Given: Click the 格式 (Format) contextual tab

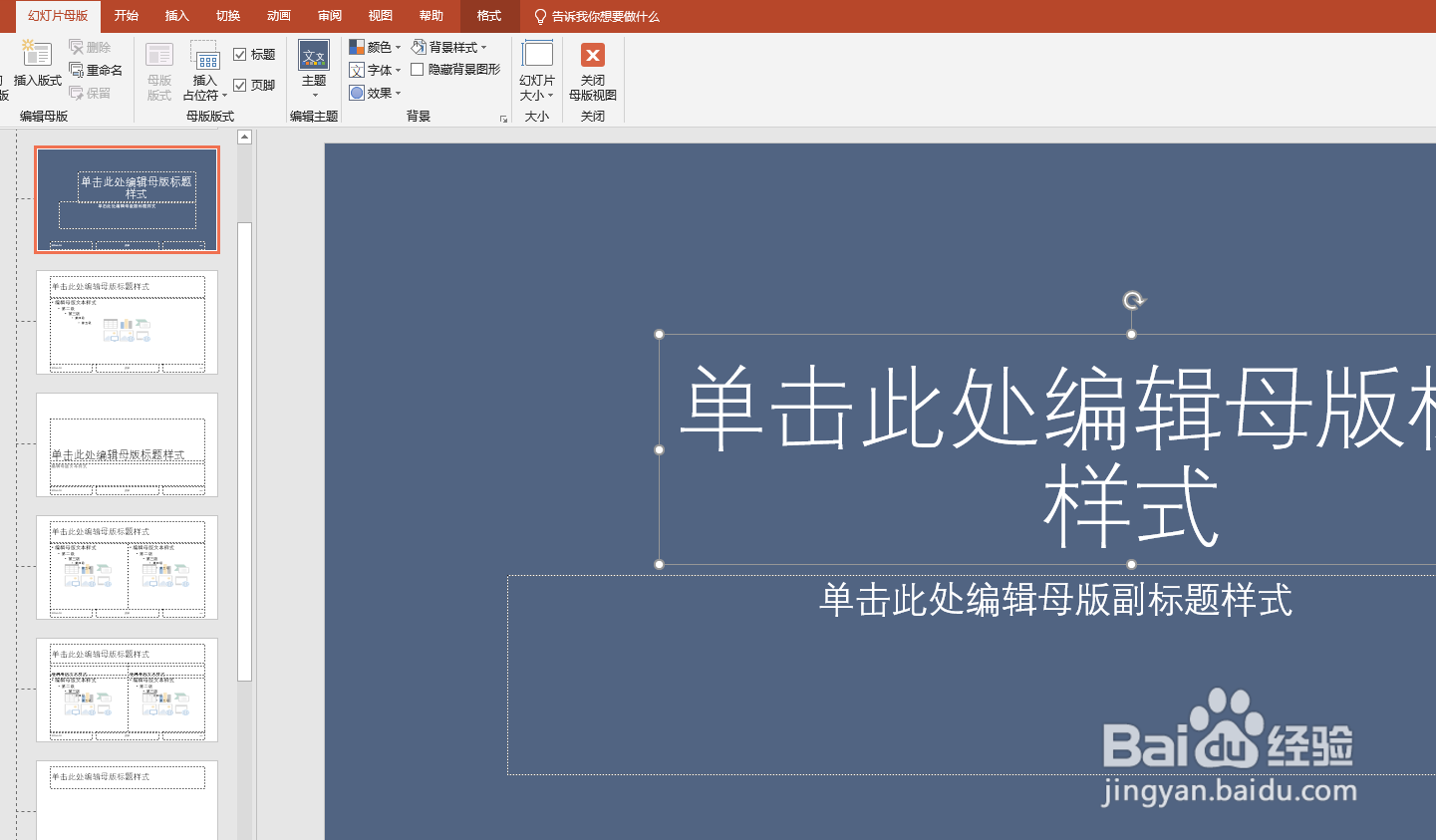Looking at the screenshot, I should coord(487,16).
